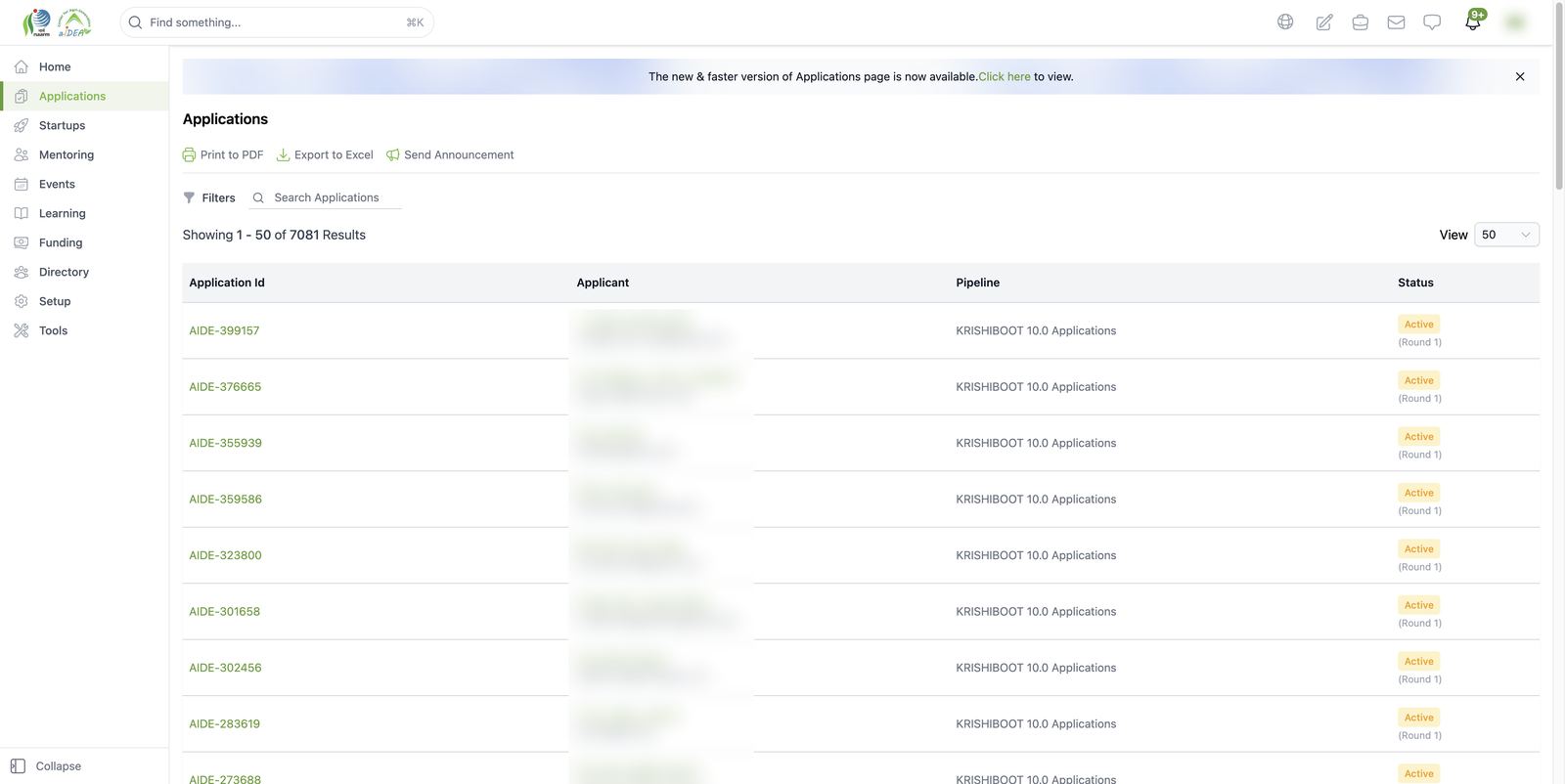Open application AIDE-399157
Viewport: 1565px width, 784px height.
(224, 330)
